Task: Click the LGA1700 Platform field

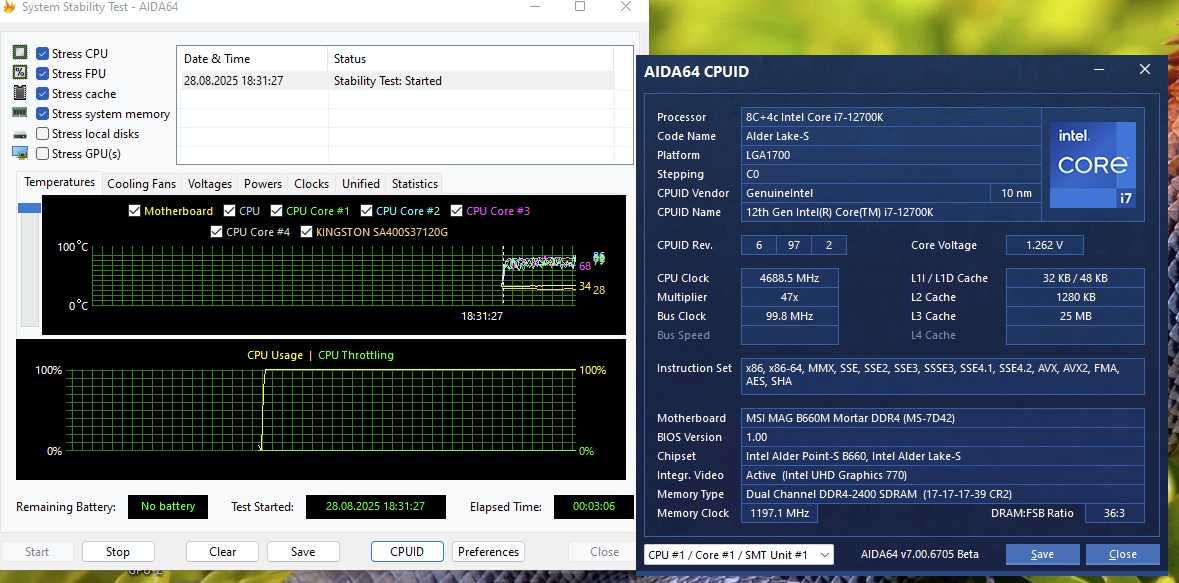Action: pyautogui.click(x=890, y=155)
